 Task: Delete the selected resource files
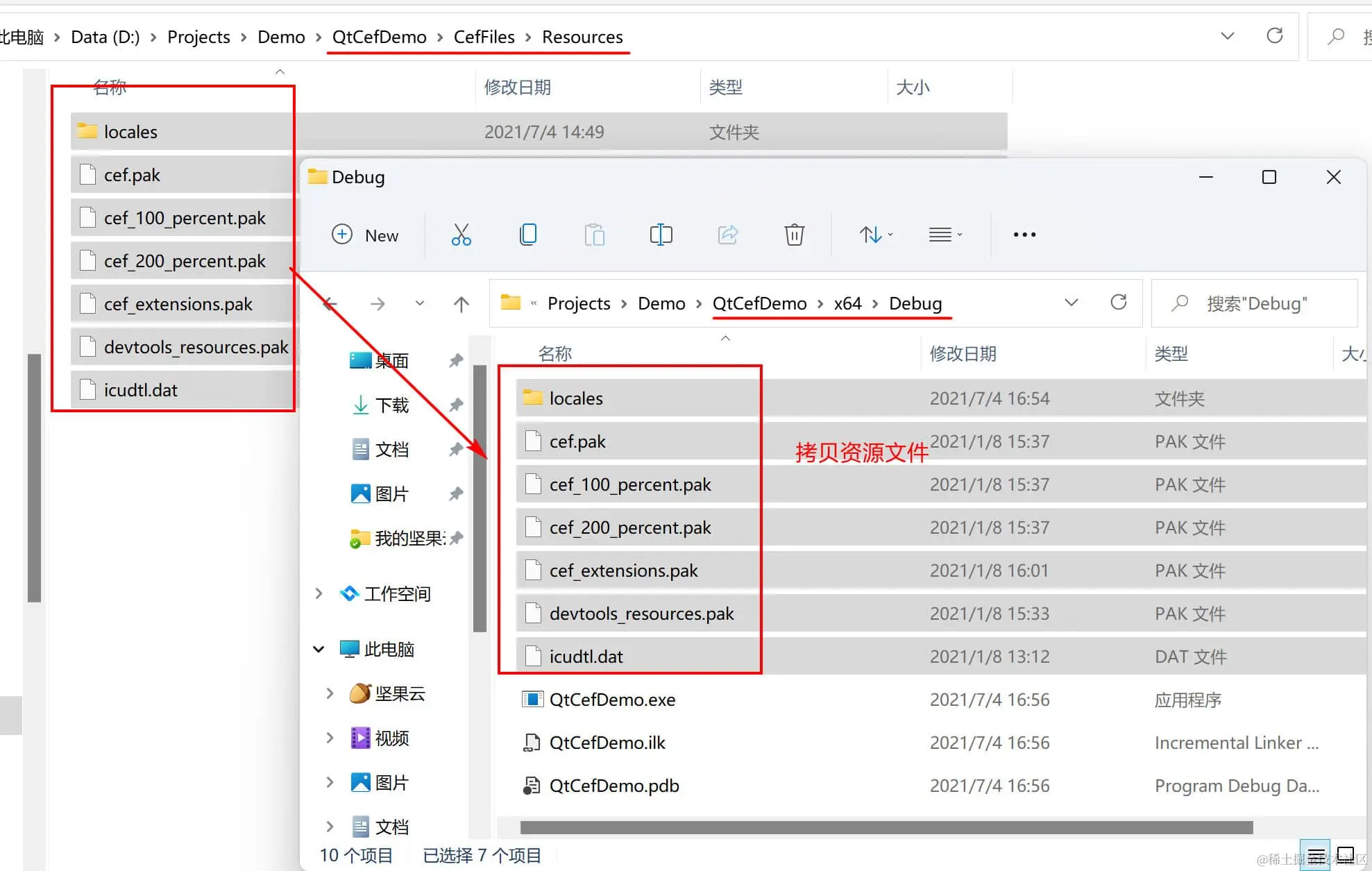(x=794, y=235)
